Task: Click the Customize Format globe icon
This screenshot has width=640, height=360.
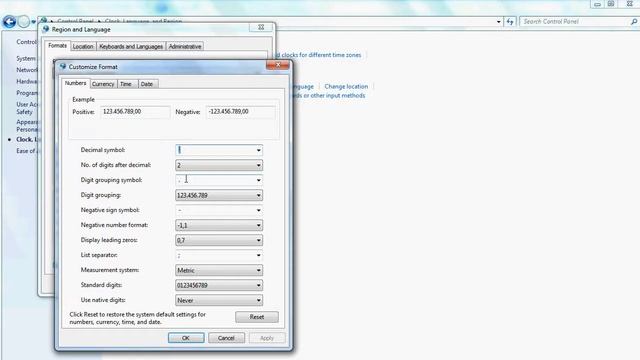Action: point(63,66)
